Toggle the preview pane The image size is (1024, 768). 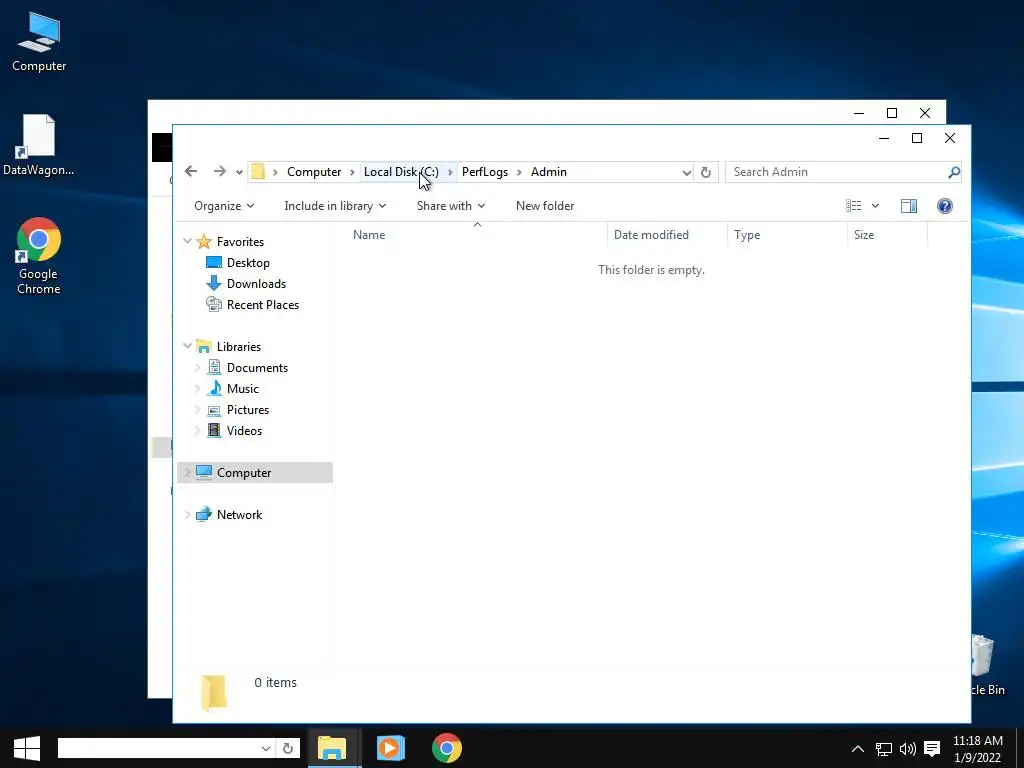[908, 206]
